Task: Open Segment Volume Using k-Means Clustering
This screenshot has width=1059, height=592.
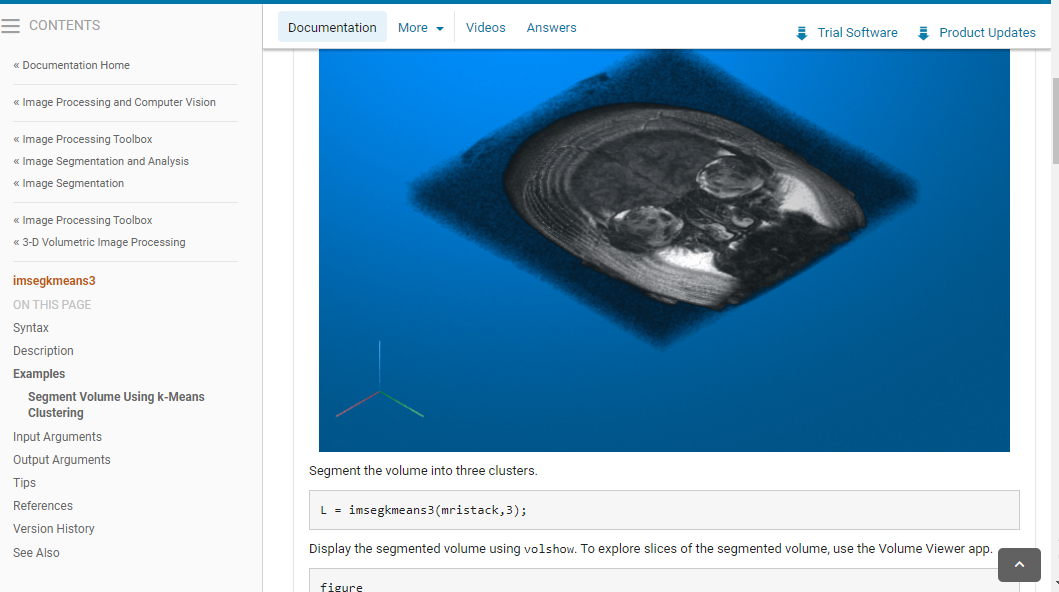Action: 116,405
